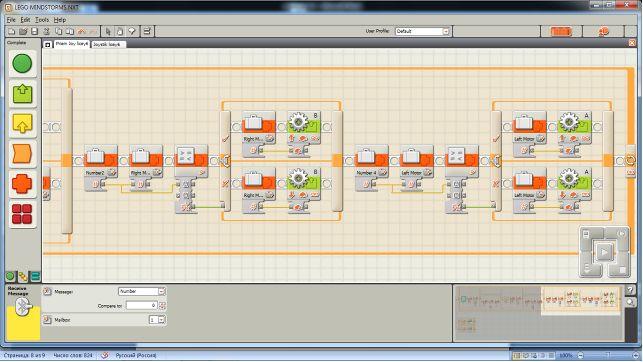Open the orange Flow block palette
Viewport: 643px width, 362px height.
pyautogui.click(x=22, y=154)
